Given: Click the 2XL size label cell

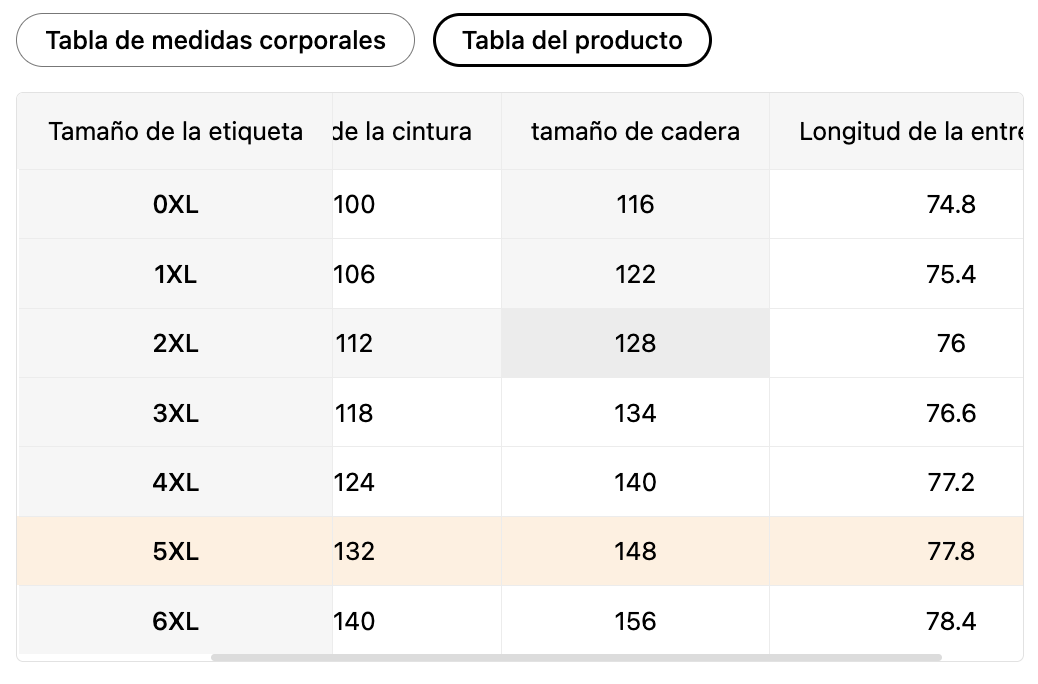Looking at the screenshot, I should coord(176,344).
